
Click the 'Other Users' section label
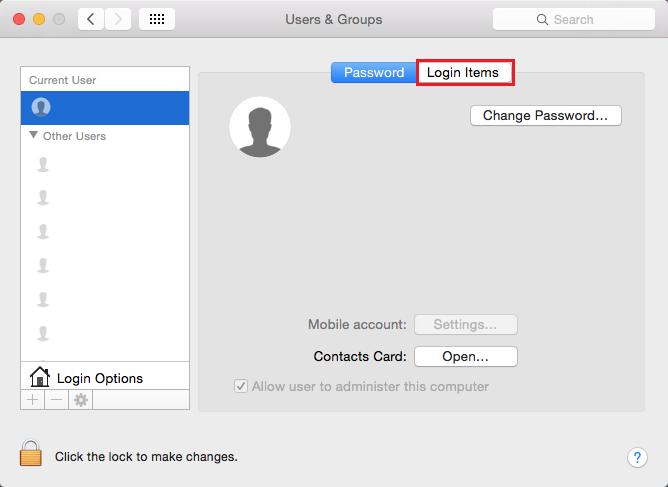tap(74, 136)
